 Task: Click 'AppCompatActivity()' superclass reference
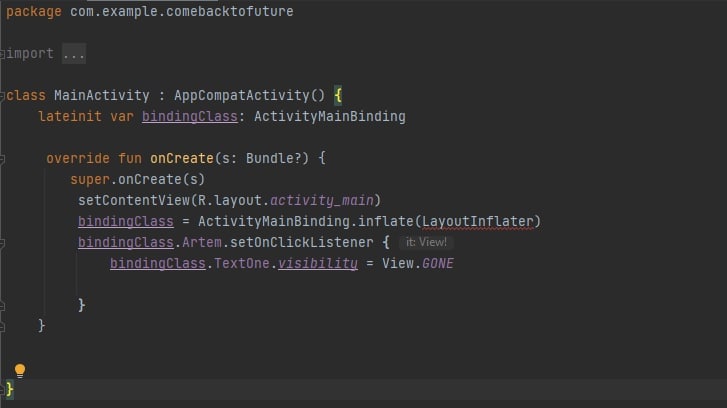tap(249, 96)
